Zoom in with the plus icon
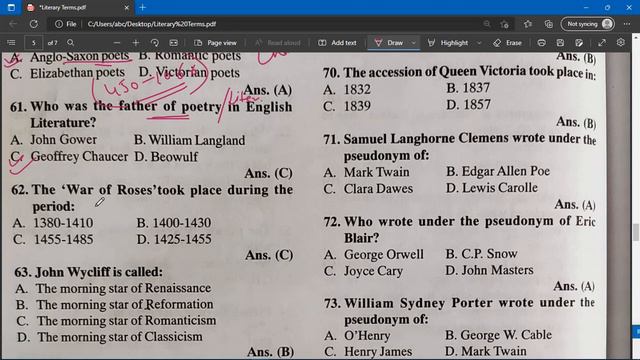Image resolution: width=640 pixels, height=360 pixels. pos(136,42)
